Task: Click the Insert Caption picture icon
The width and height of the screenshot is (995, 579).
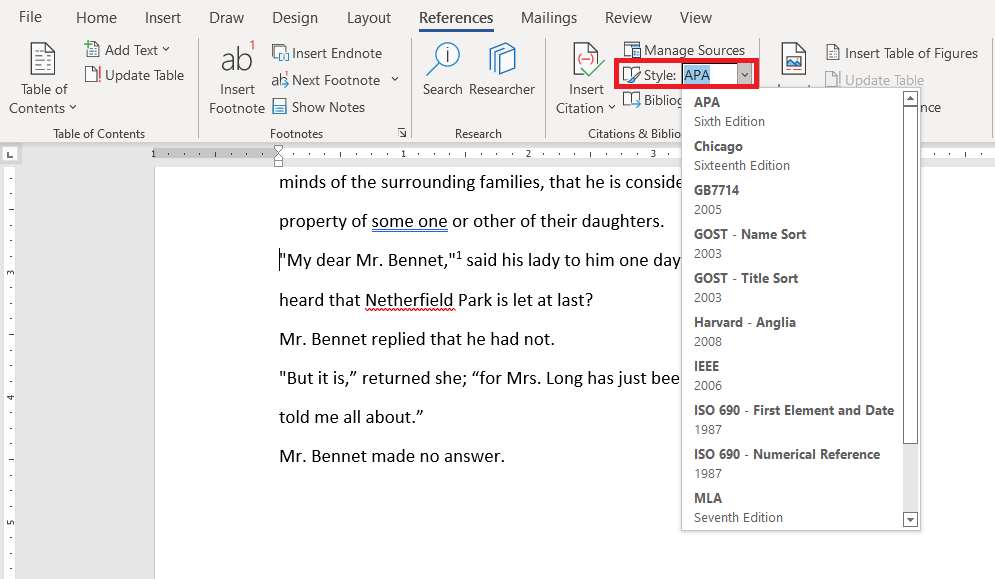Action: [x=793, y=60]
